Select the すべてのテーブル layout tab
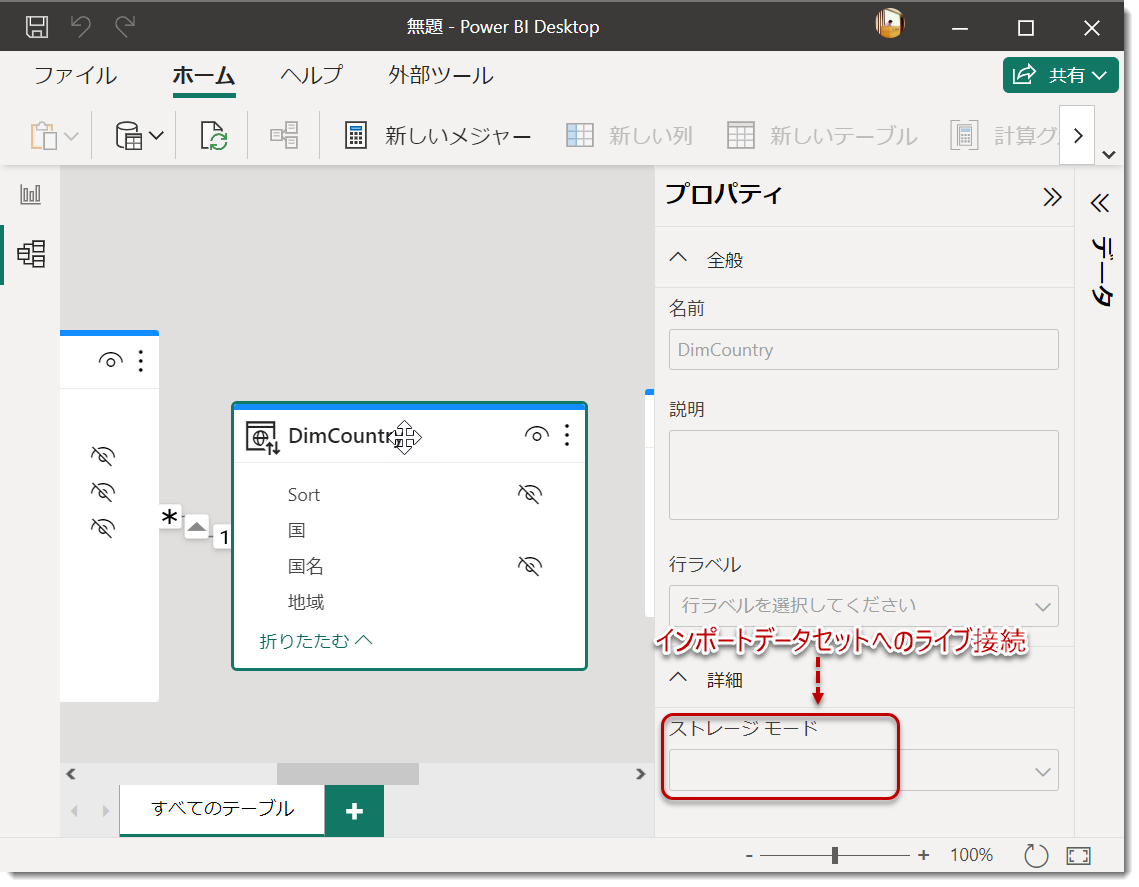The height and width of the screenshot is (887, 1139). point(222,809)
